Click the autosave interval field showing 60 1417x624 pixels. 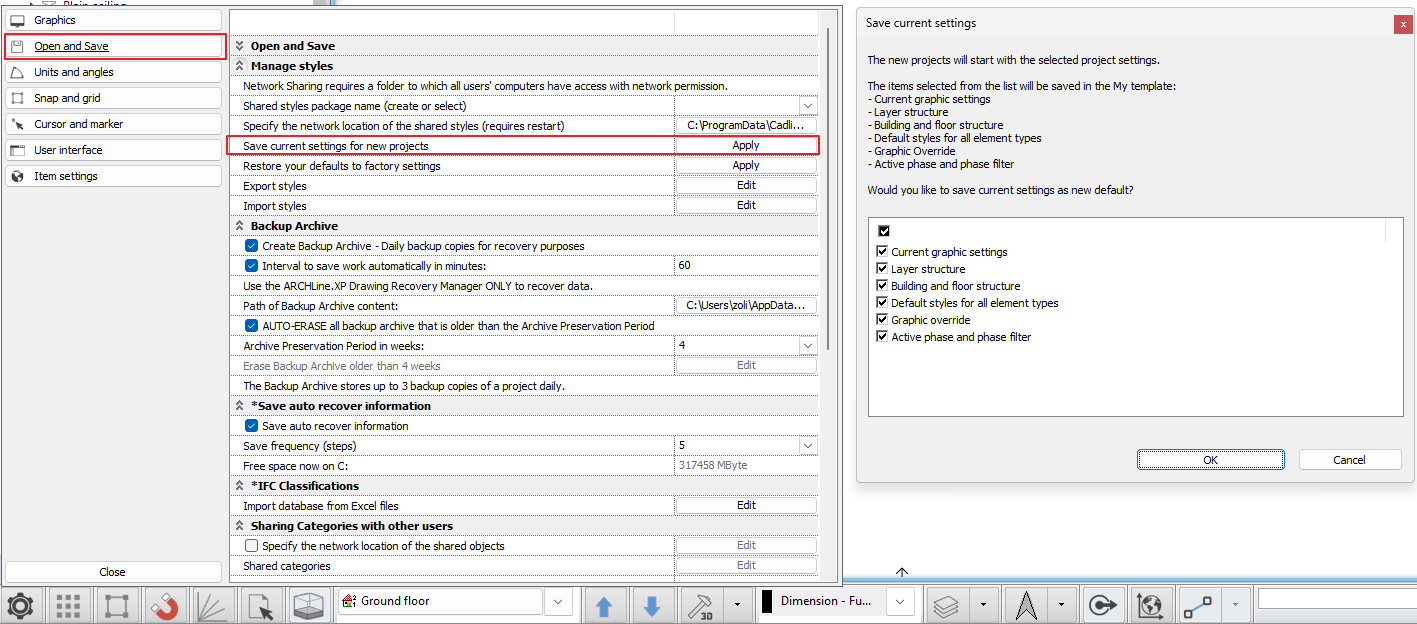coord(746,266)
